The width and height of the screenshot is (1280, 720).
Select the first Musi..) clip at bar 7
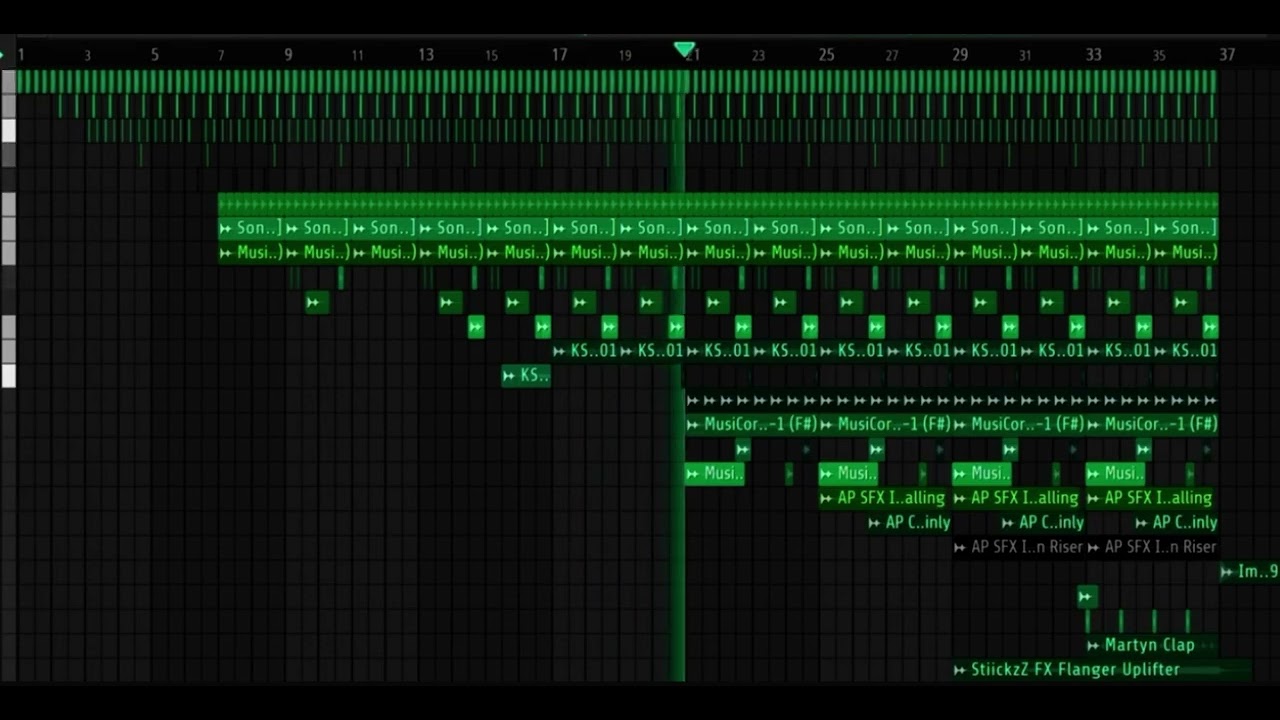pos(251,253)
